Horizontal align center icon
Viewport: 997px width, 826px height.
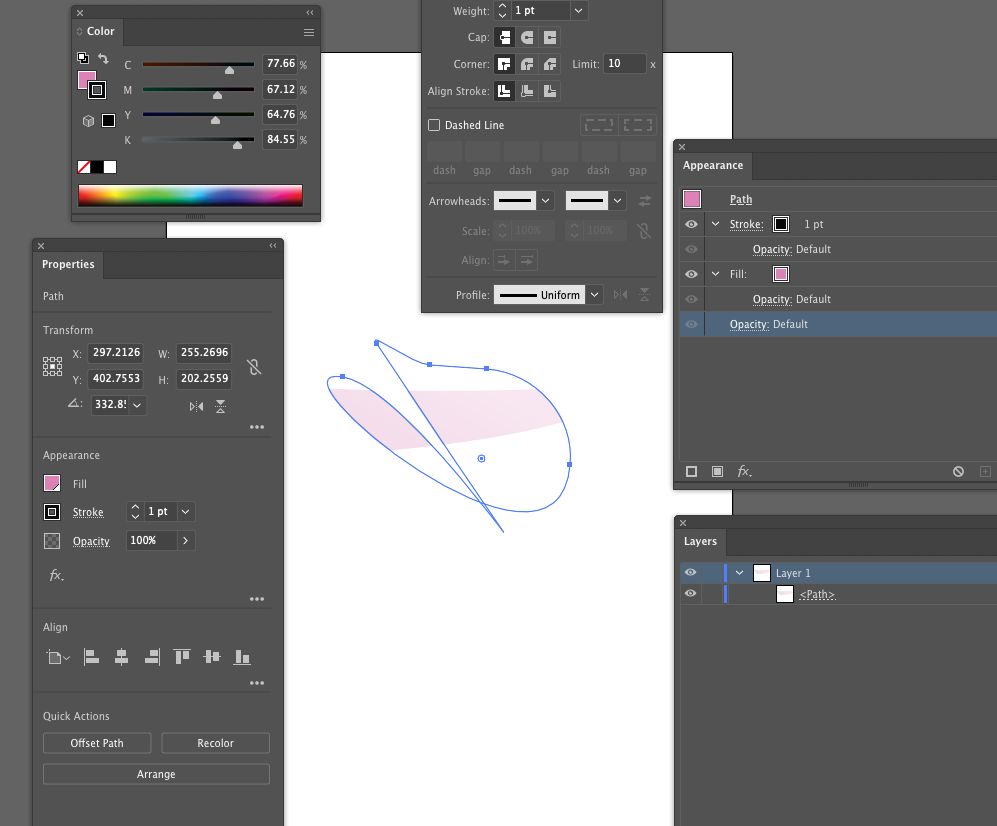pos(121,657)
